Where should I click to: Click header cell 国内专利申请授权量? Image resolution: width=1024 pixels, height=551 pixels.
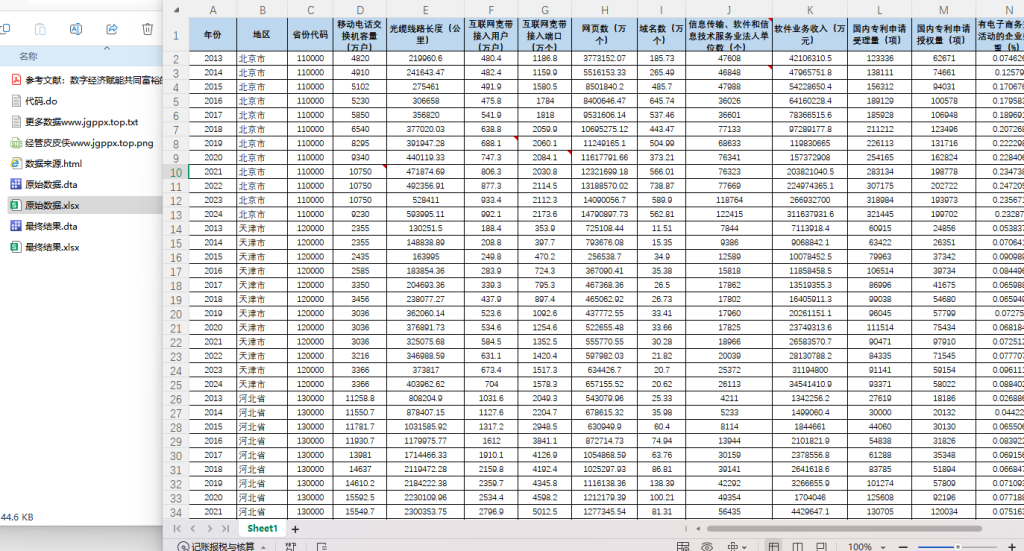tap(944, 35)
